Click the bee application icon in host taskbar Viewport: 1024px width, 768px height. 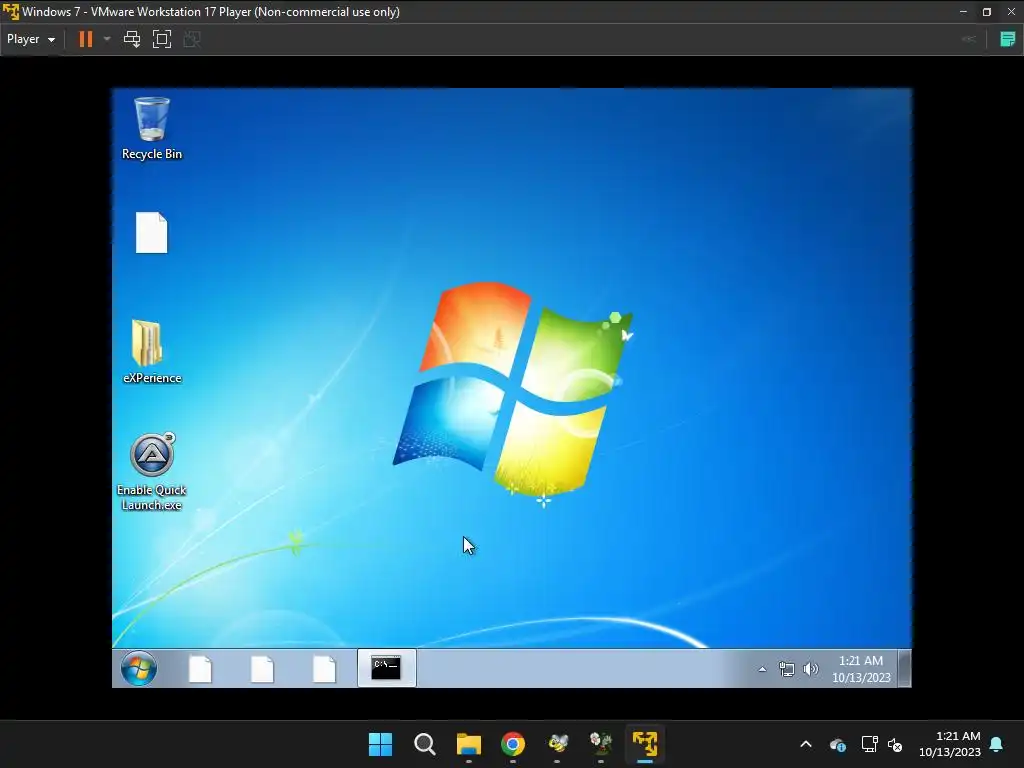(557, 744)
